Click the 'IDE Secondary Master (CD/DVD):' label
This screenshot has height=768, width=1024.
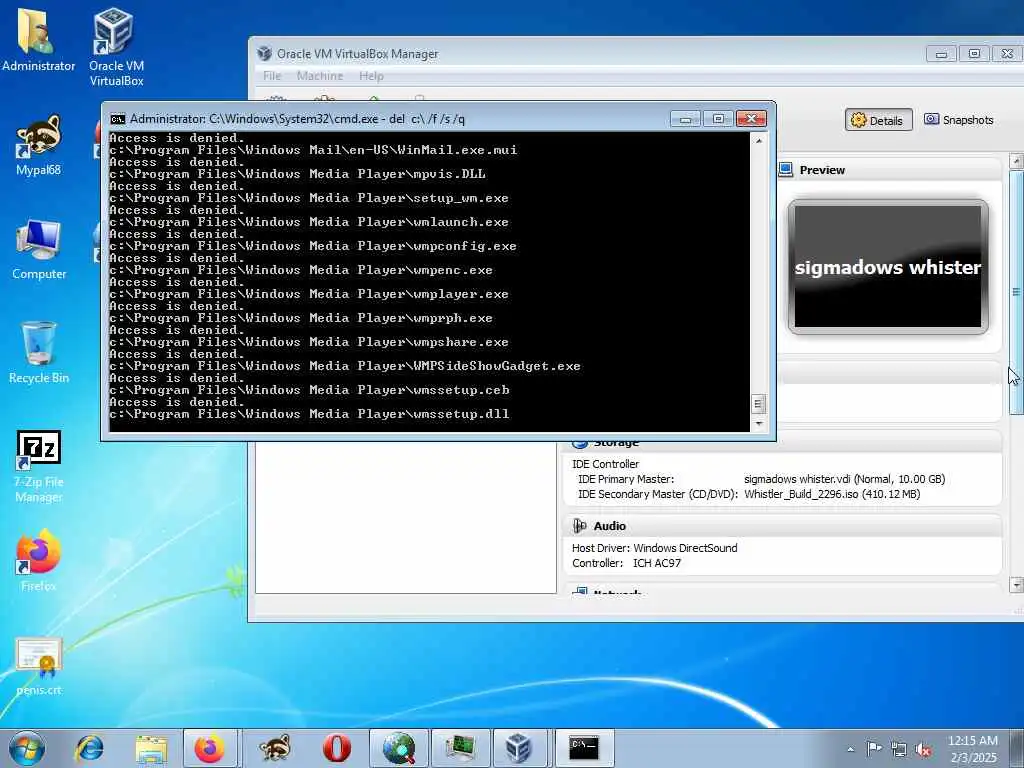pyautogui.click(x=658, y=494)
